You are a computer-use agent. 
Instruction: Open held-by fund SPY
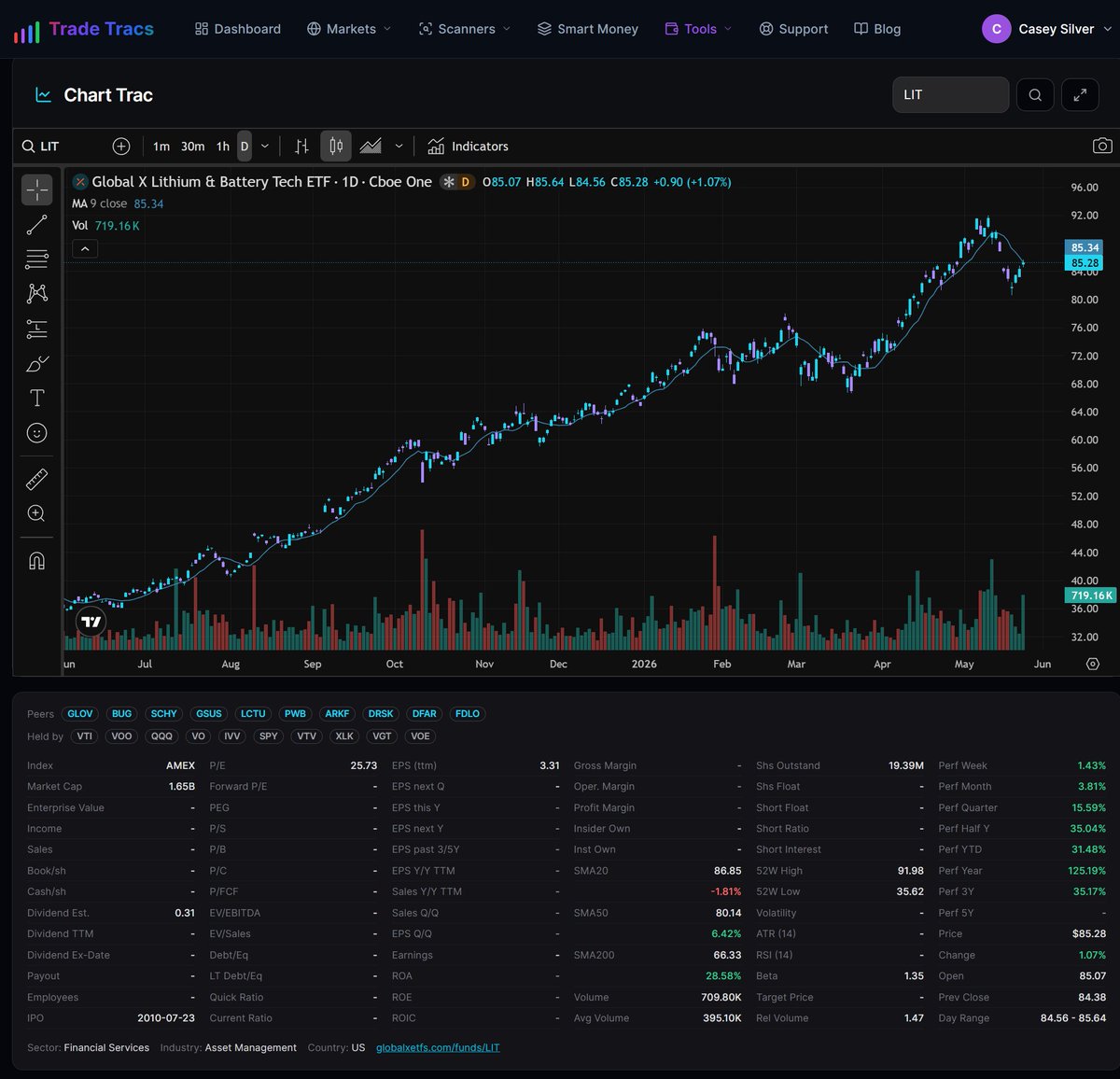point(269,736)
